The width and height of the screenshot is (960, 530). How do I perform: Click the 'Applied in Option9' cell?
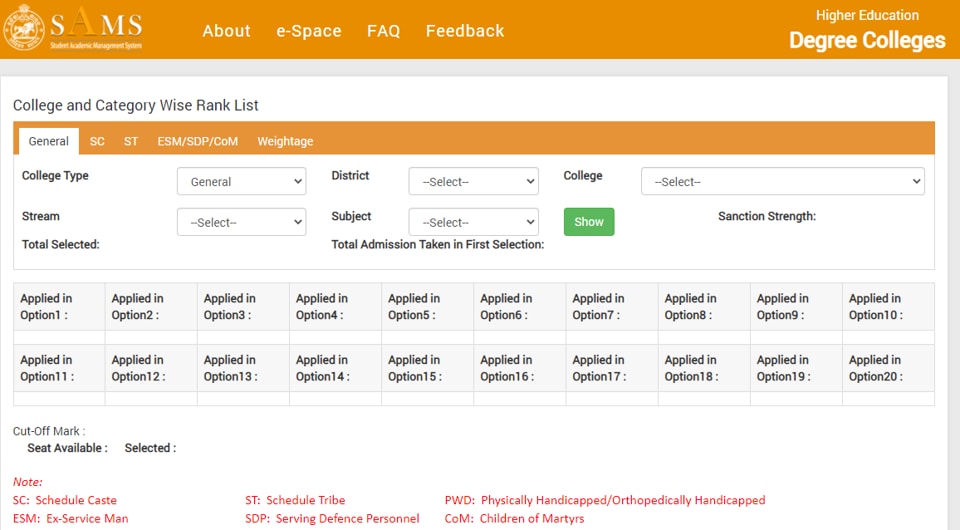pos(796,307)
